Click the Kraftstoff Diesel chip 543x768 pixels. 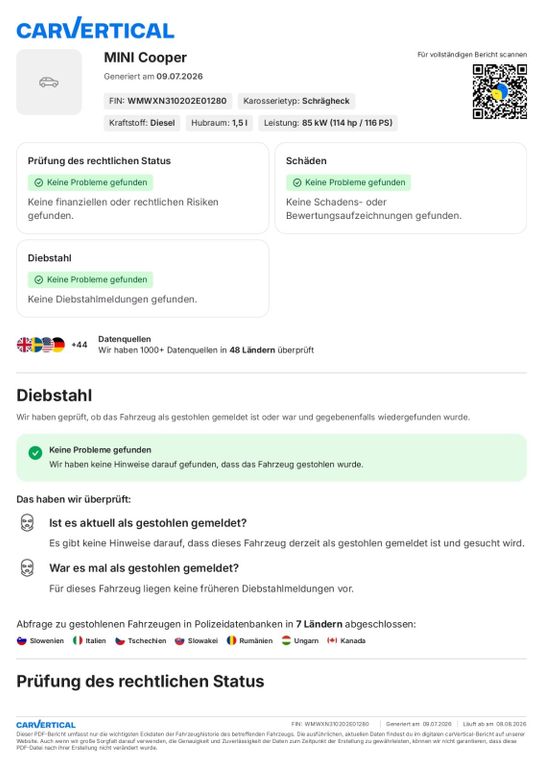(142, 123)
